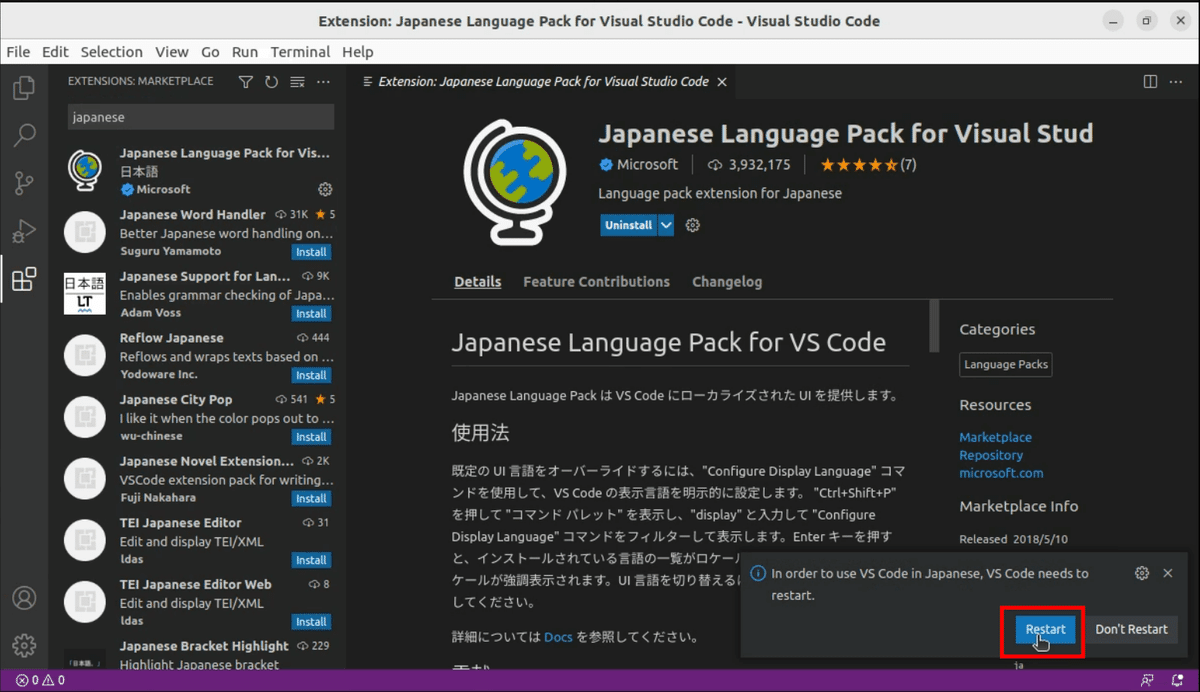The height and width of the screenshot is (692, 1200).
Task: Click the feedback icon in status bar
Action: point(1147,681)
